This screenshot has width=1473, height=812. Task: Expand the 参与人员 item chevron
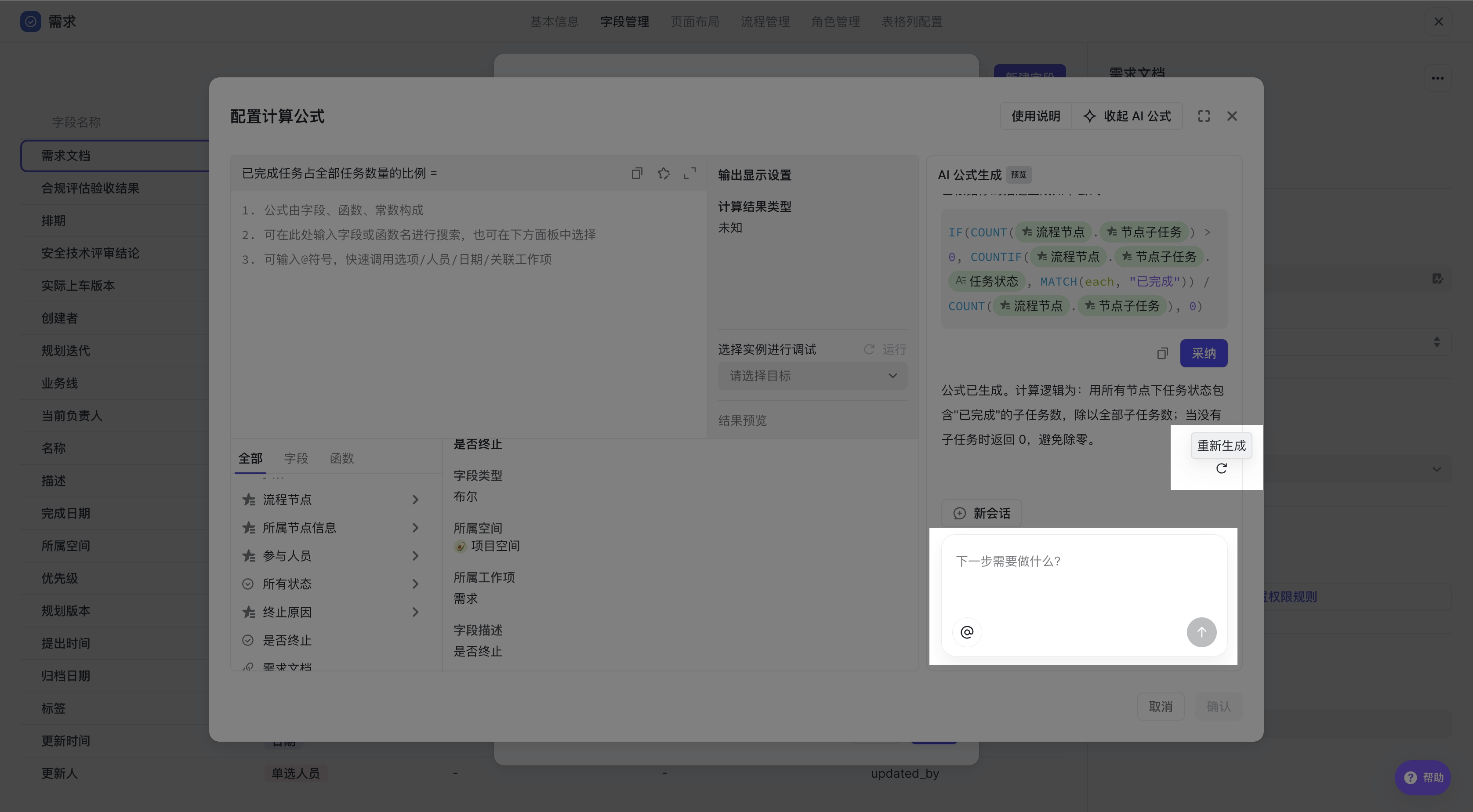pos(415,556)
